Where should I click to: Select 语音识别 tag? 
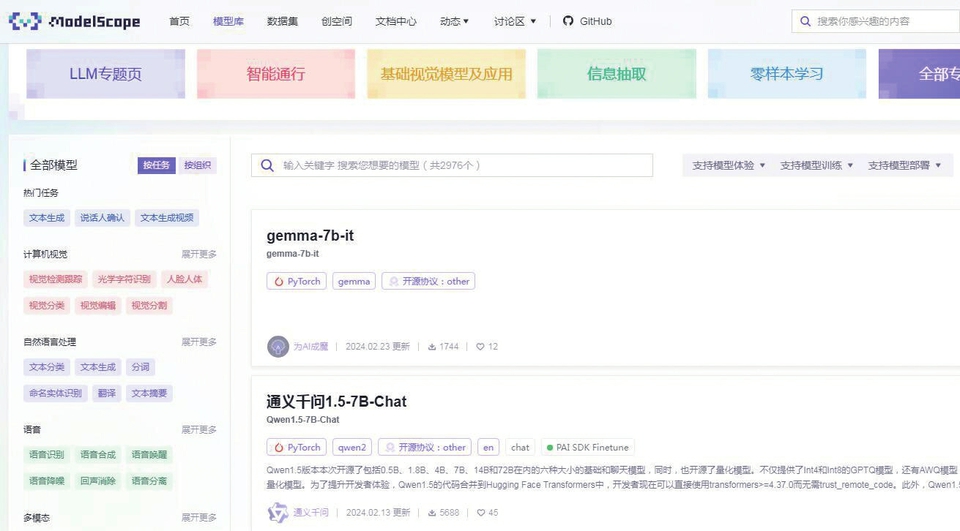point(47,454)
